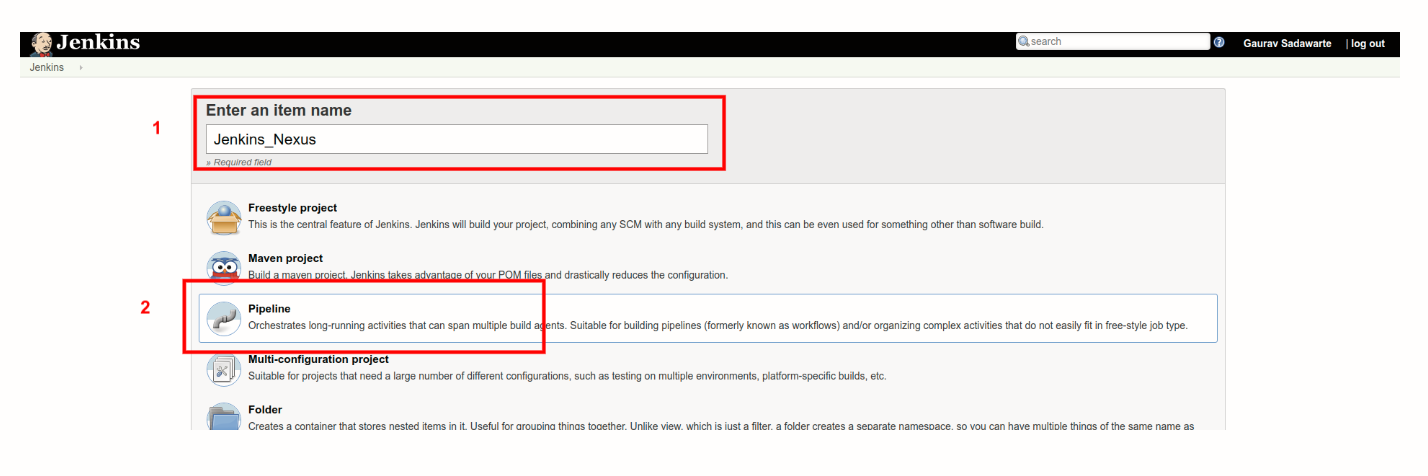Choose the Multi-configuration project title
The width and height of the screenshot is (1428, 476).
coord(318,359)
